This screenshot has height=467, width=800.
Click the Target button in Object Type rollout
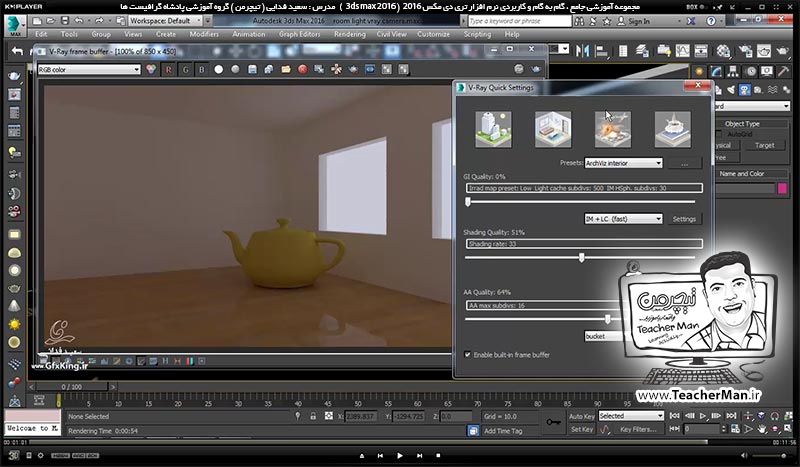[x=764, y=145]
